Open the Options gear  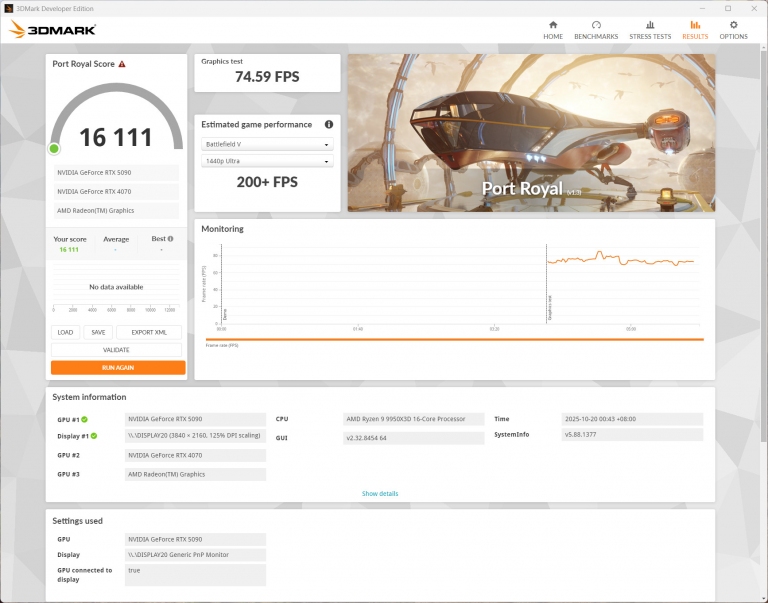(x=733, y=29)
